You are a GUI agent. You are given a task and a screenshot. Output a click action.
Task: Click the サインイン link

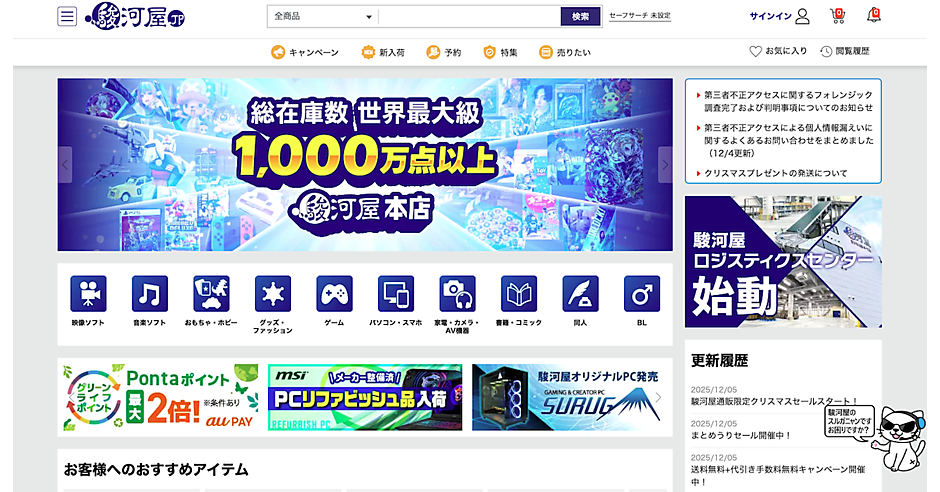(770, 16)
